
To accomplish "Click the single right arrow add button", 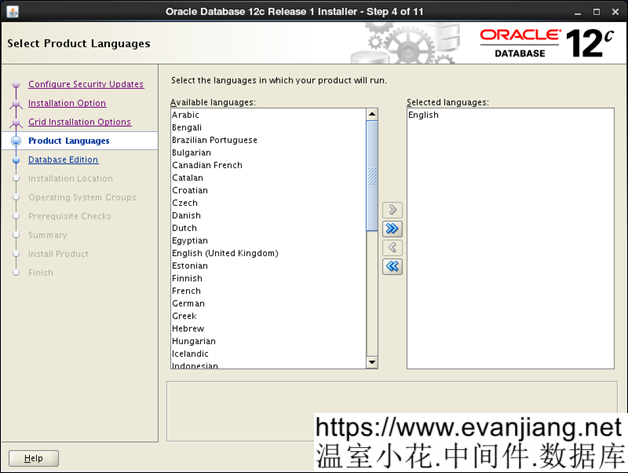I will pos(392,210).
